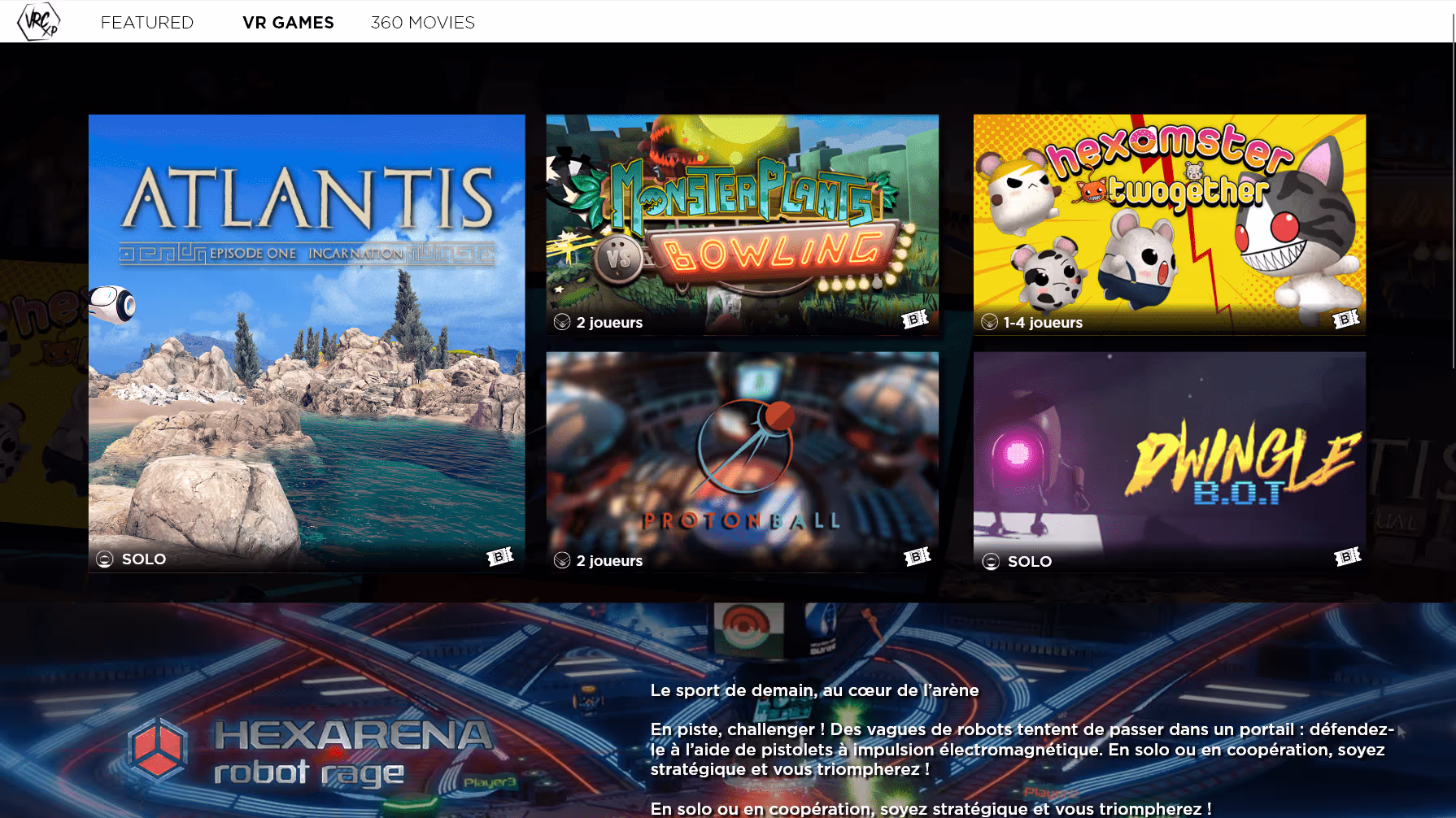Click the SOLO player icon on Atlantis

pyautogui.click(x=105, y=559)
